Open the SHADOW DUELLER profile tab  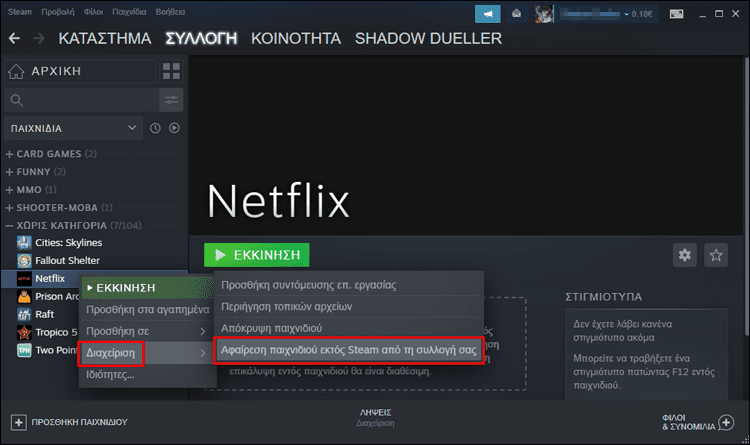tap(429, 38)
